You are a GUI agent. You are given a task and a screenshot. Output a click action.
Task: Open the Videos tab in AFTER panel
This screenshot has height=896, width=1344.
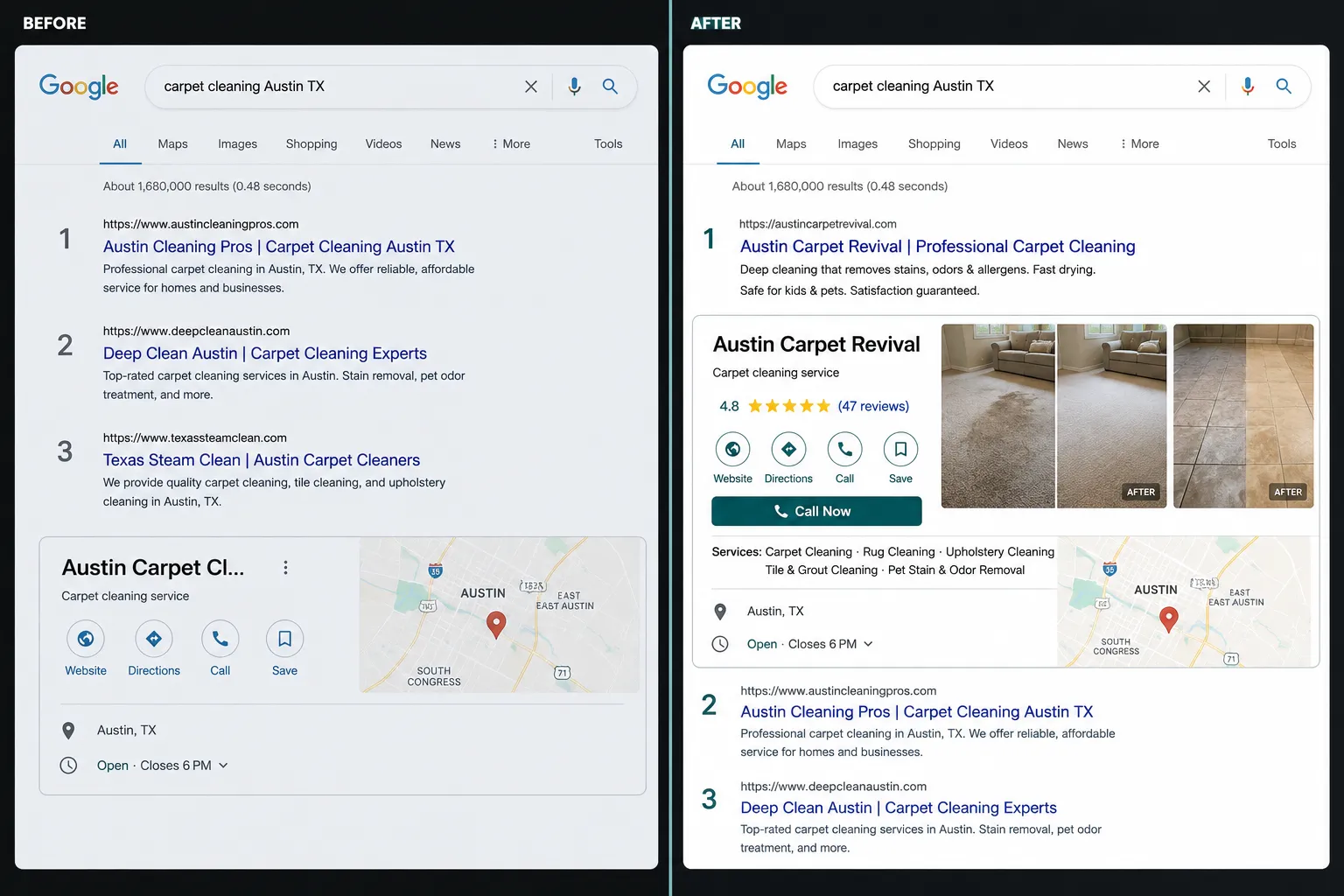tap(1009, 143)
